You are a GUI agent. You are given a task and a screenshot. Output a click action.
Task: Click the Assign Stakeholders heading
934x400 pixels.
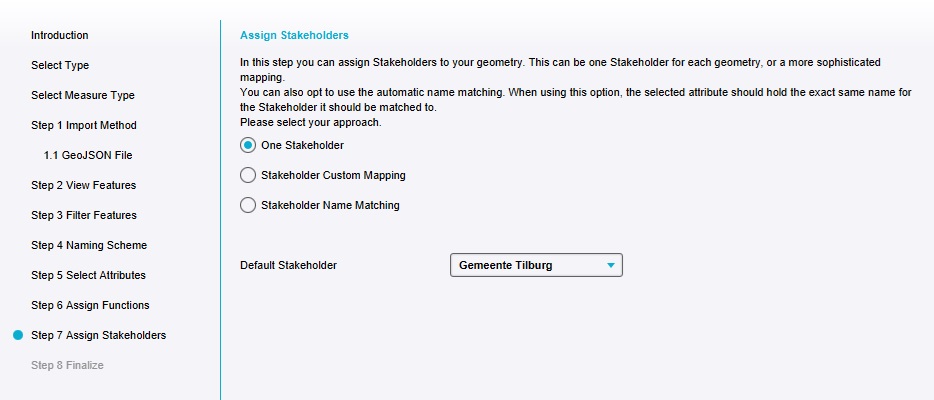coord(294,35)
